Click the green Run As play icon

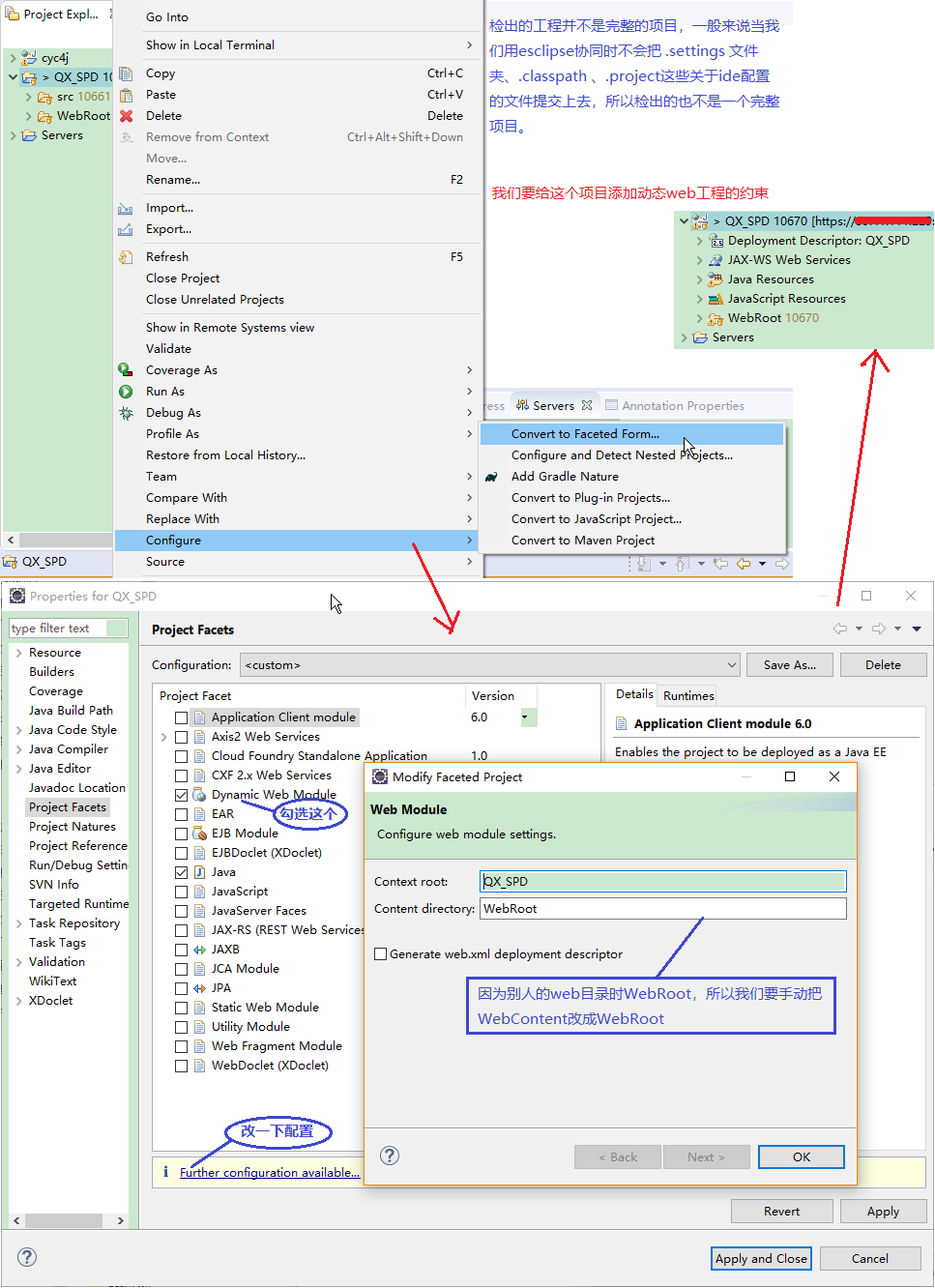126,392
